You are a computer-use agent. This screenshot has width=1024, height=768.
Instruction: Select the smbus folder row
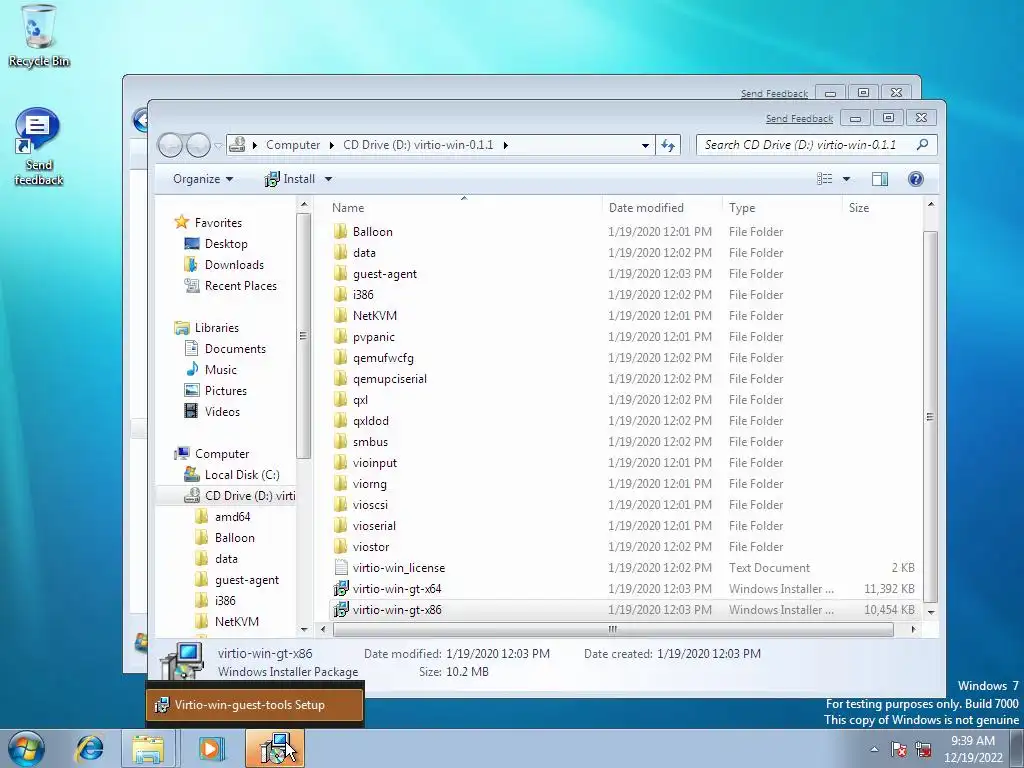tap(624, 441)
